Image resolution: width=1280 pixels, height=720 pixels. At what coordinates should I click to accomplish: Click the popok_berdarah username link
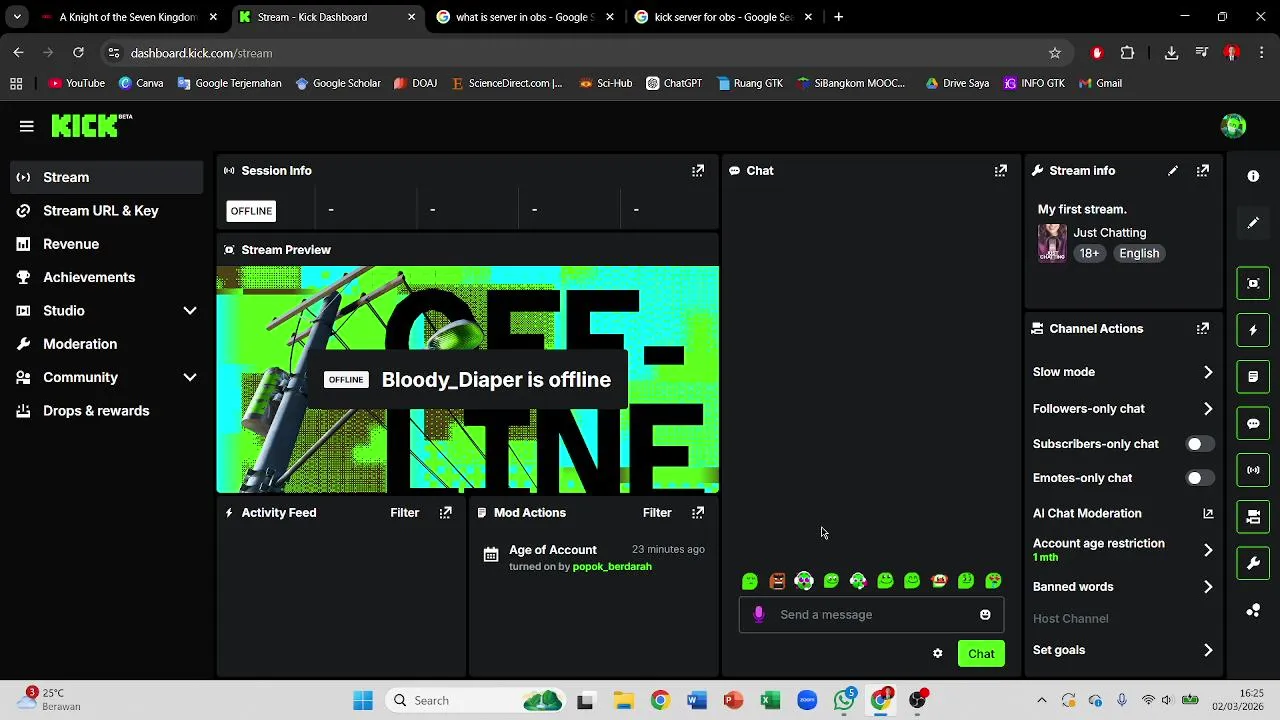[612, 567]
